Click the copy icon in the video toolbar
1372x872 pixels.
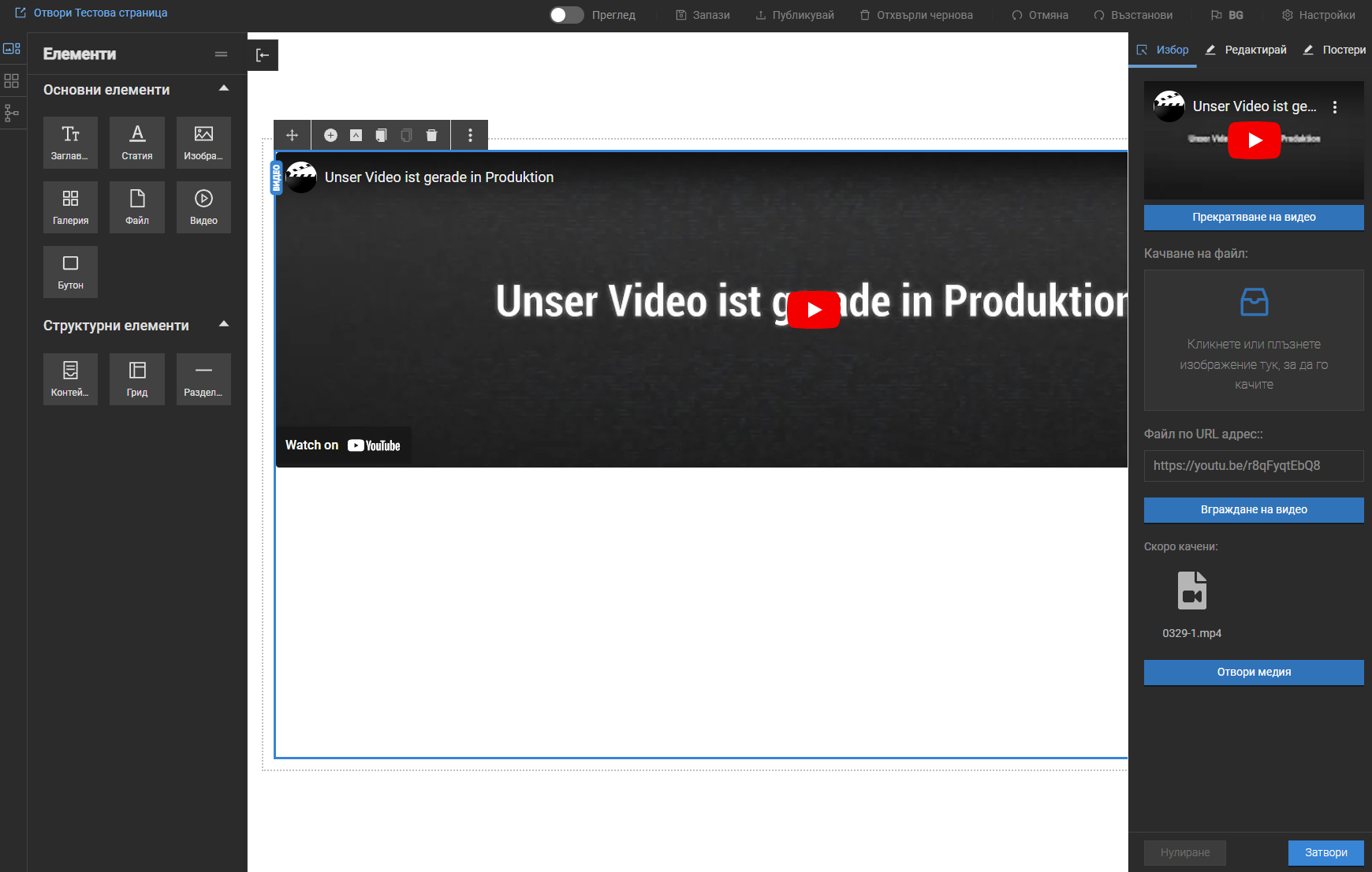[381, 135]
